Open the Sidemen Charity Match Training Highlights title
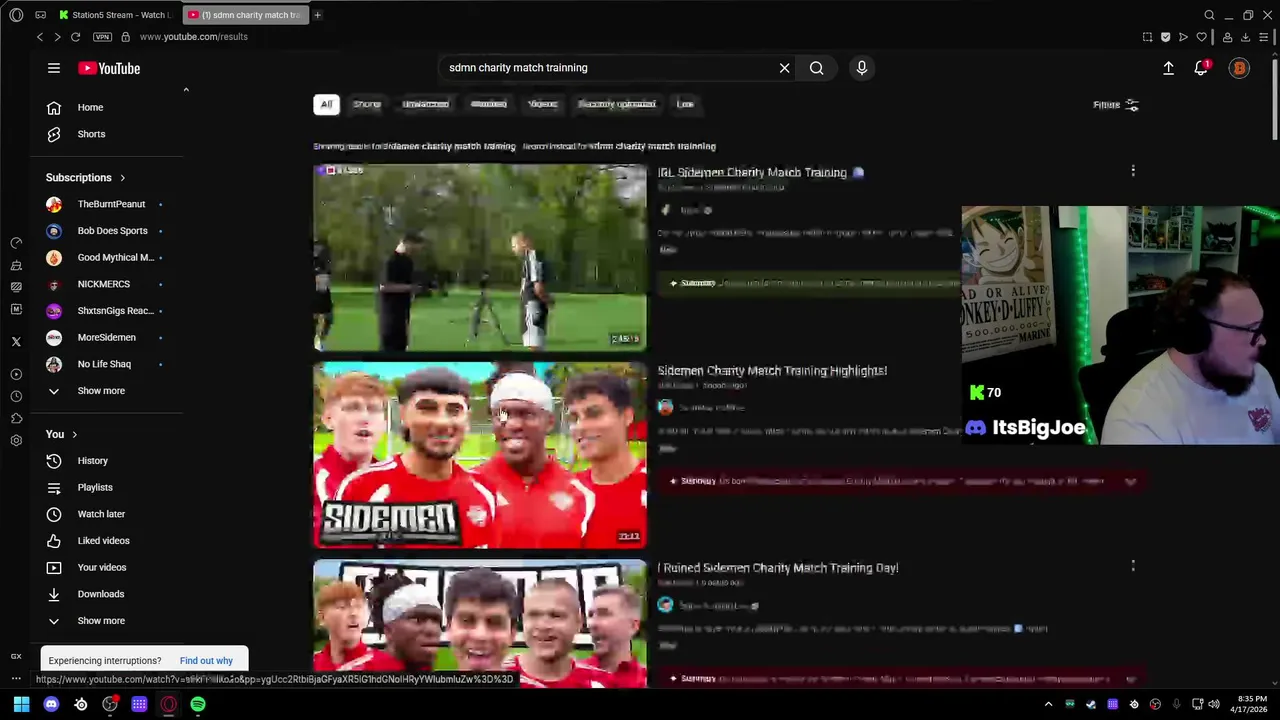The height and width of the screenshot is (720, 1280). [x=772, y=370]
